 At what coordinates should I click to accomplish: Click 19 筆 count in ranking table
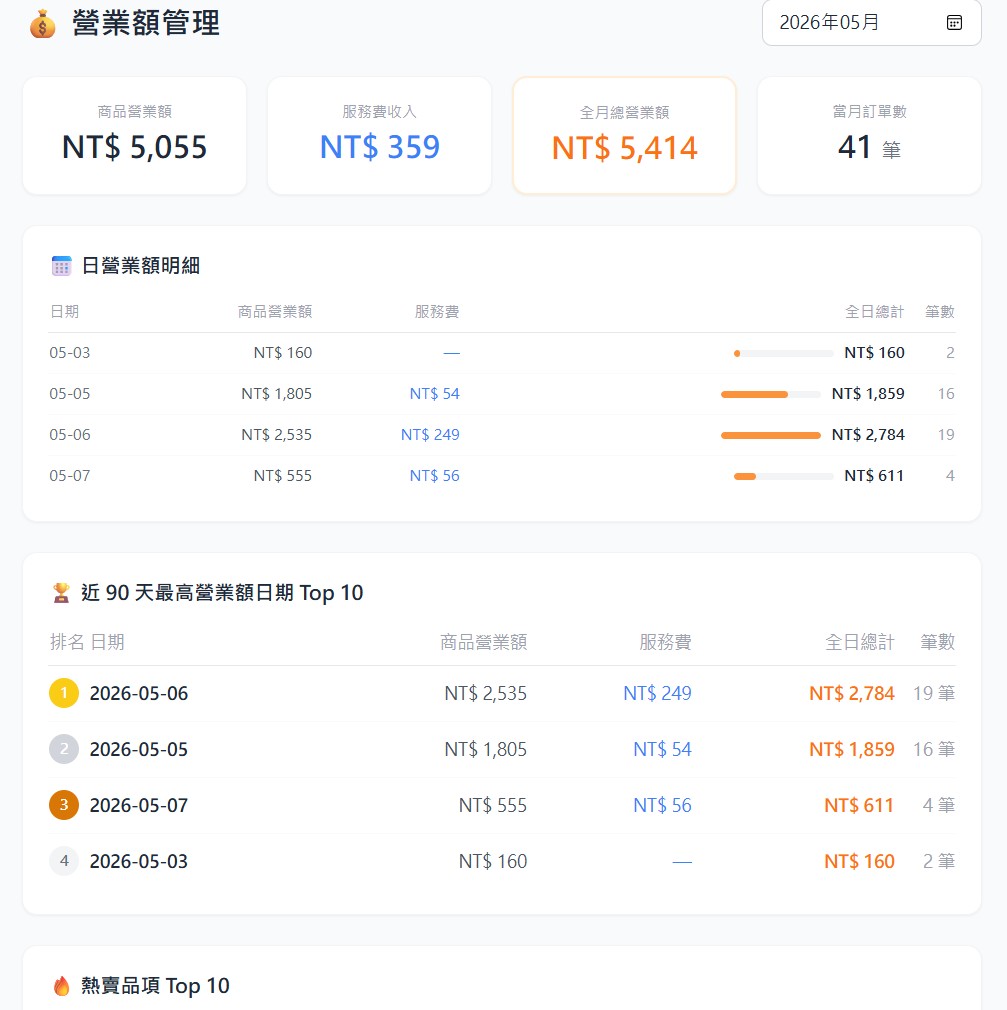point(934,693)
